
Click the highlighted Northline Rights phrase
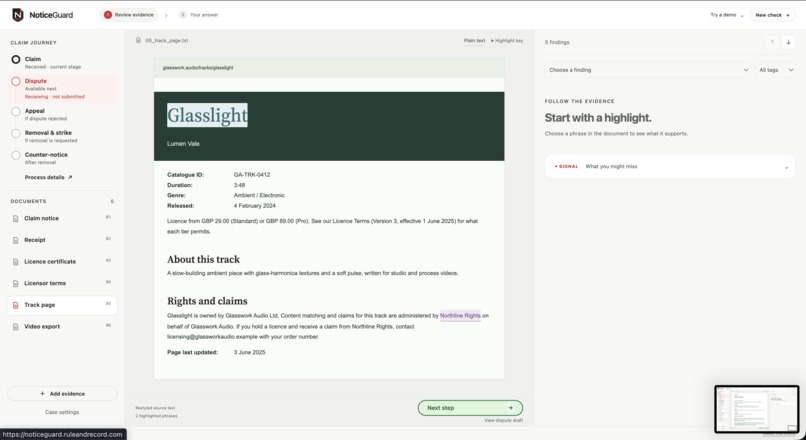tap(460, 316)
